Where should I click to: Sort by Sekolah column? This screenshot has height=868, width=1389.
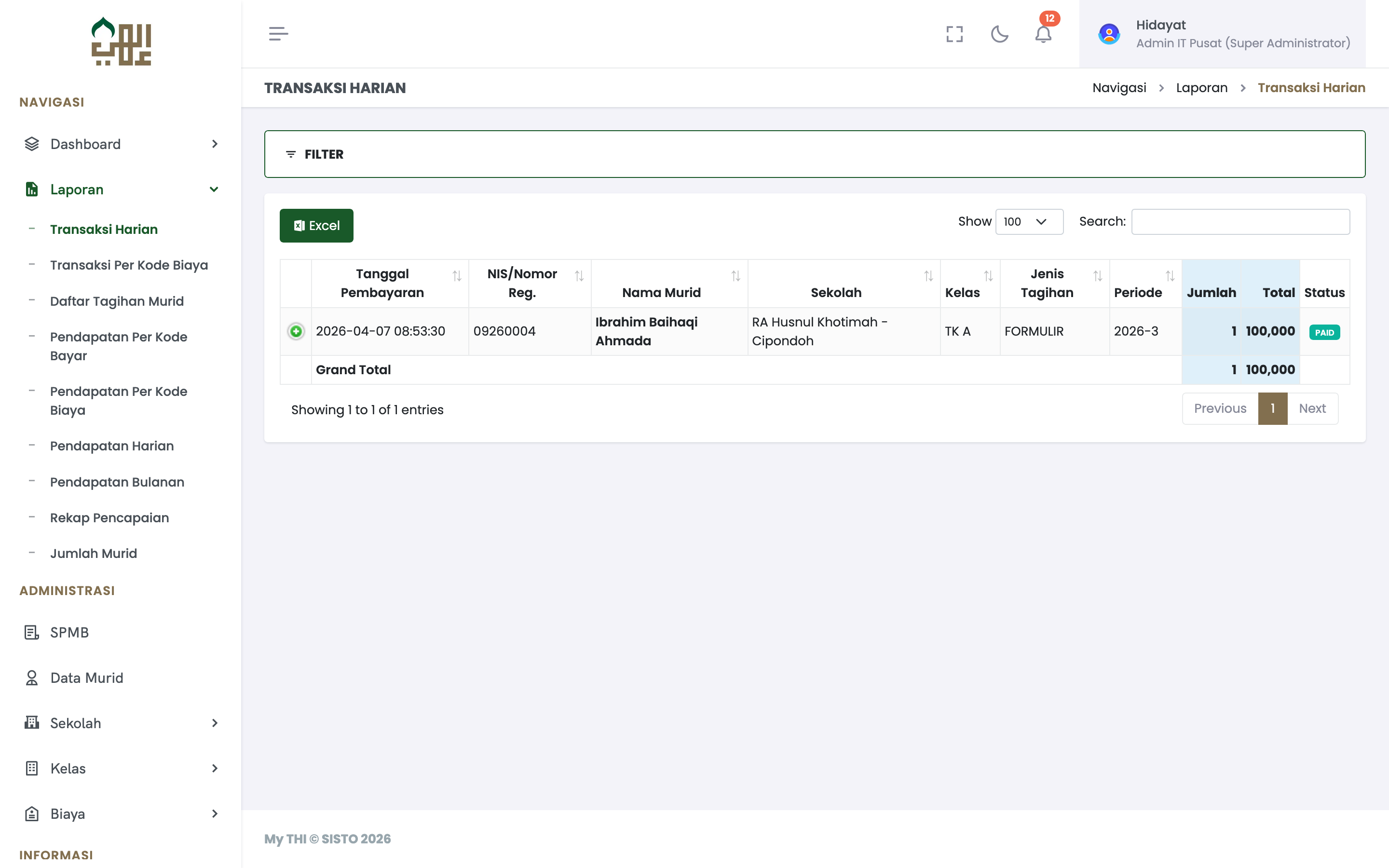click(844, 284)
